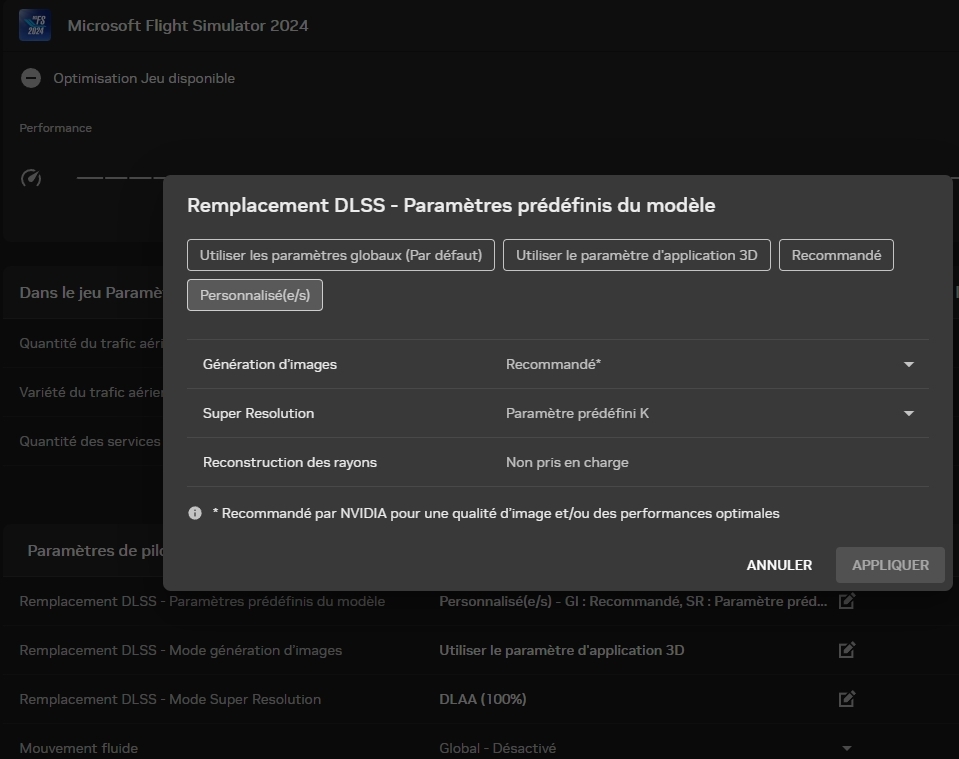Click the Dans le jeu Paramètres section heading
Viewport: 959px width, 759px height.
tap(91, 293)
